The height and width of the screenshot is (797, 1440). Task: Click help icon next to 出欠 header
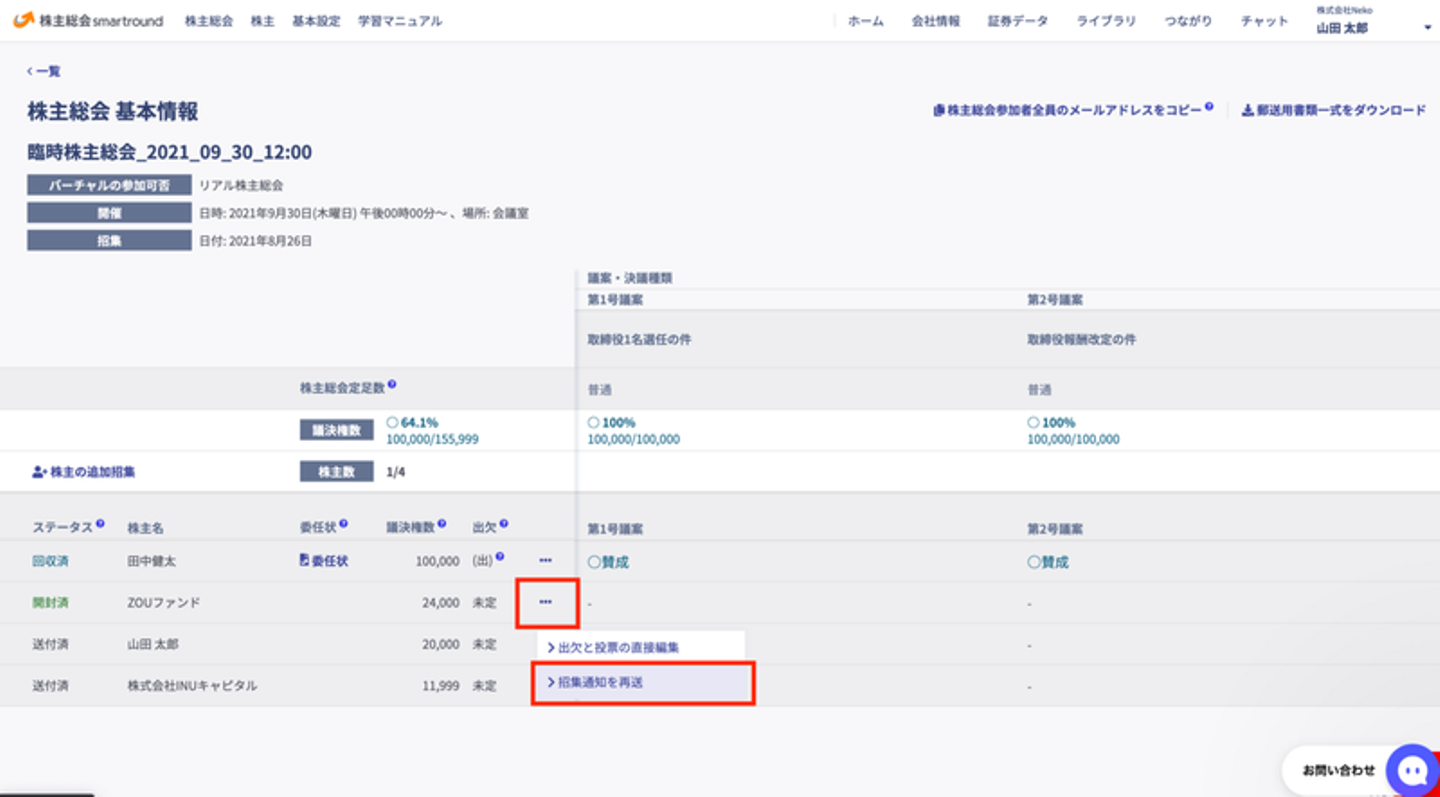coord(504,523)
